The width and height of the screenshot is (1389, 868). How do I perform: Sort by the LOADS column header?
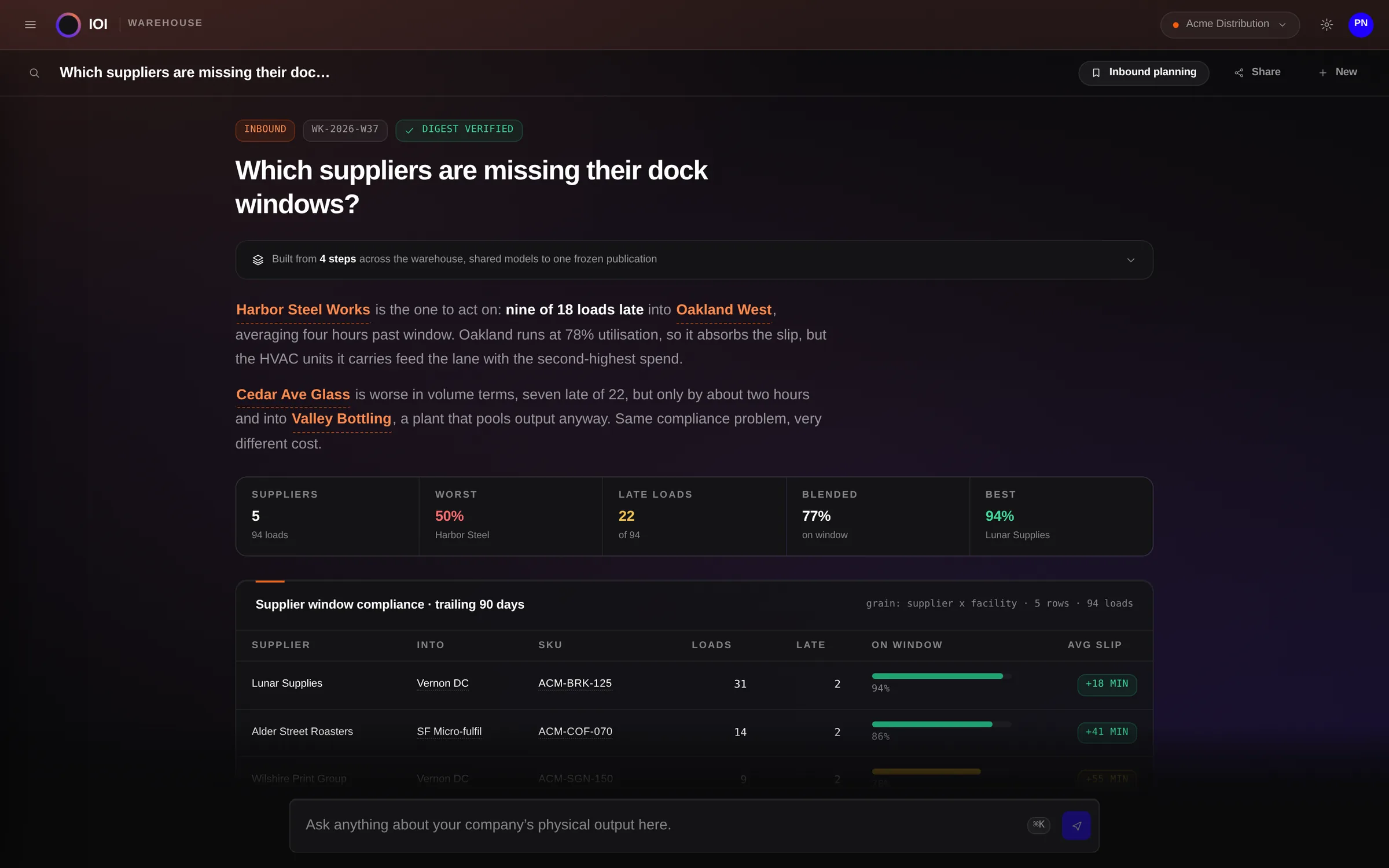pyautogui.click(x=711, y=645)
